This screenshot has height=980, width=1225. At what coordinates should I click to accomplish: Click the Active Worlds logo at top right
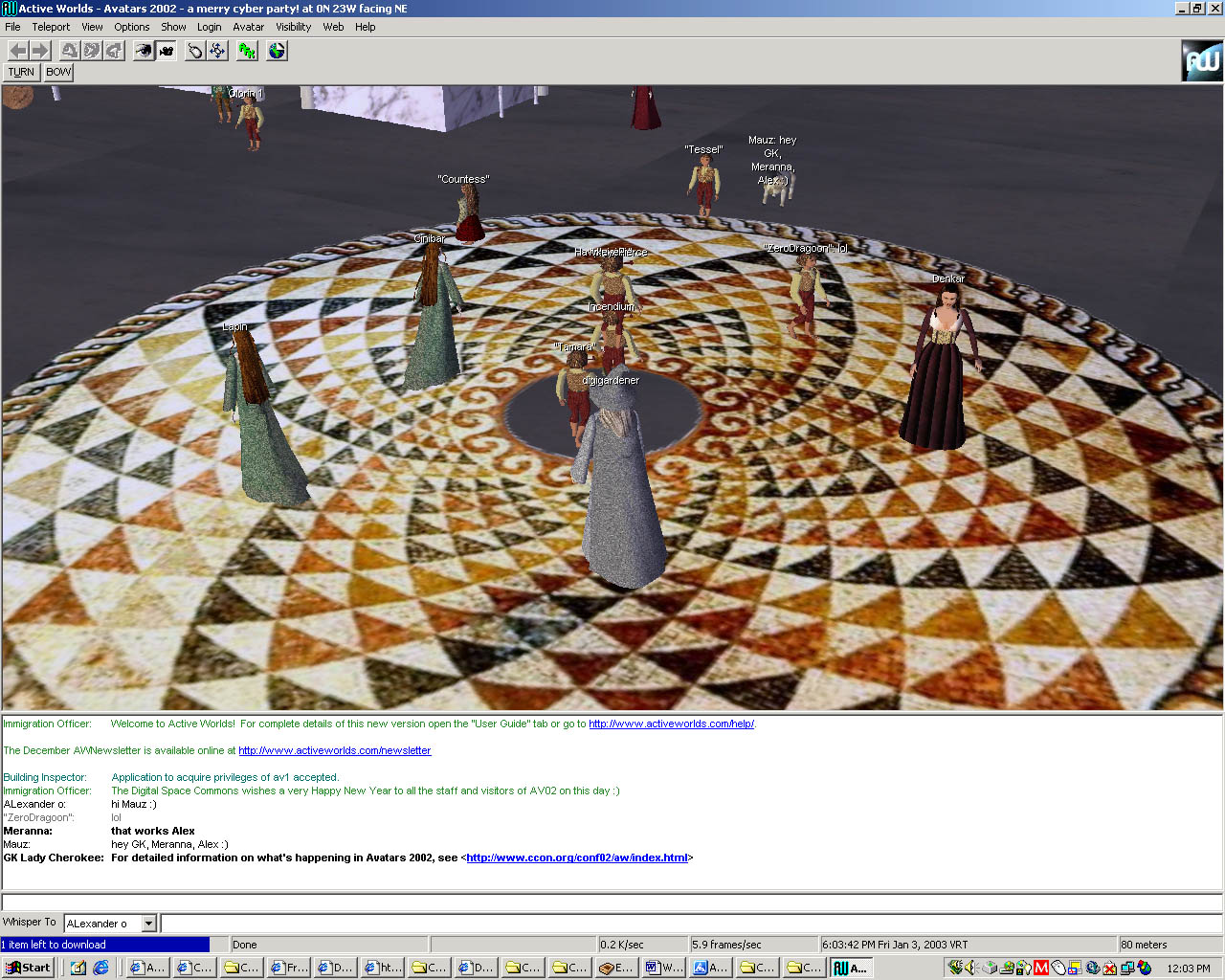pyautogui.click(x=1201, y=61)
